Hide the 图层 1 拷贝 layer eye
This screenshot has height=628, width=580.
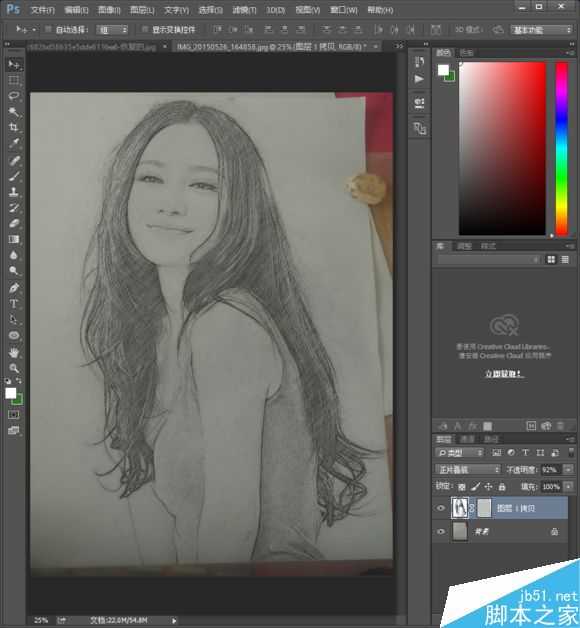click(x=441, y=508)
